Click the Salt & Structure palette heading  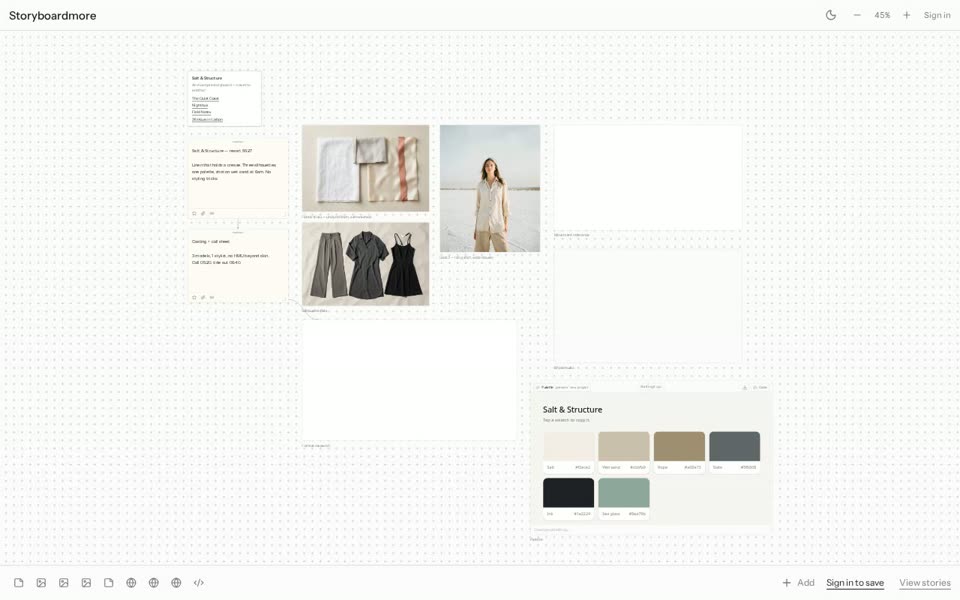(572, 410)
